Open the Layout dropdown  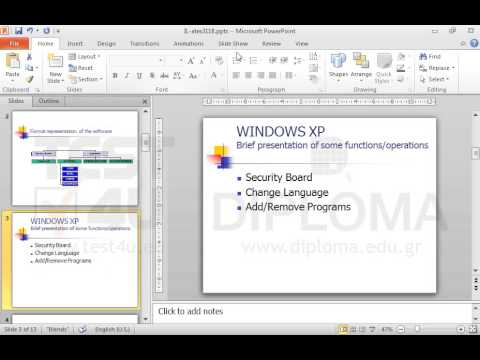coord(84,57)
